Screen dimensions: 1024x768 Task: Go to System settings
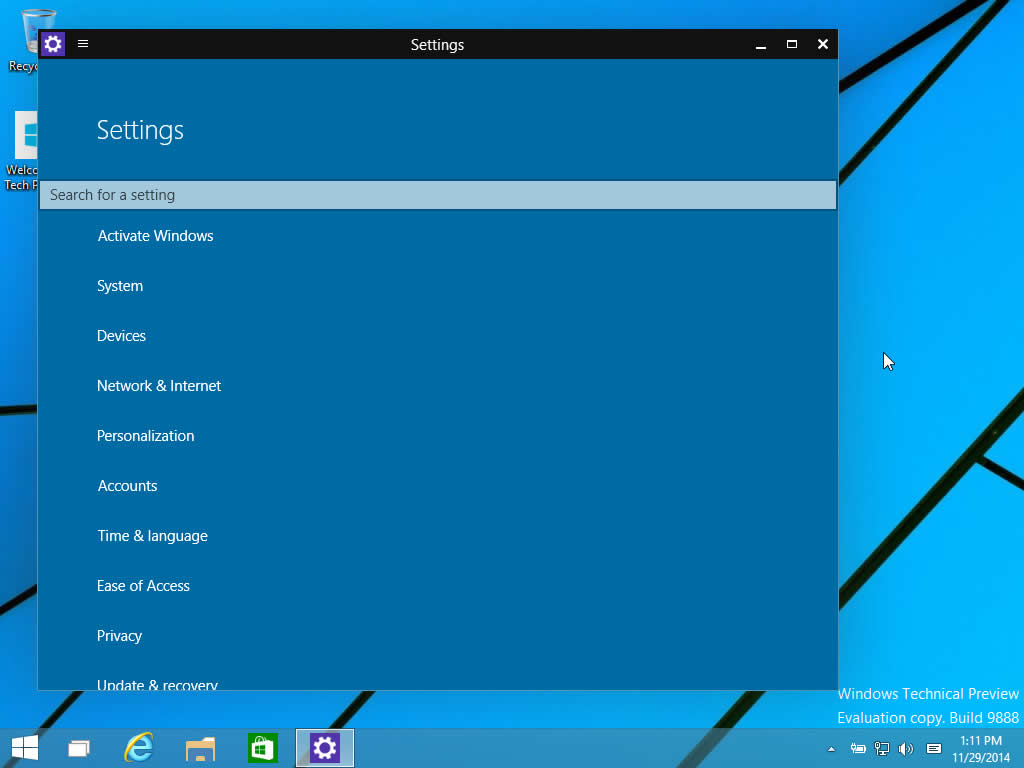pyautogui.click(x=120, y=286)
